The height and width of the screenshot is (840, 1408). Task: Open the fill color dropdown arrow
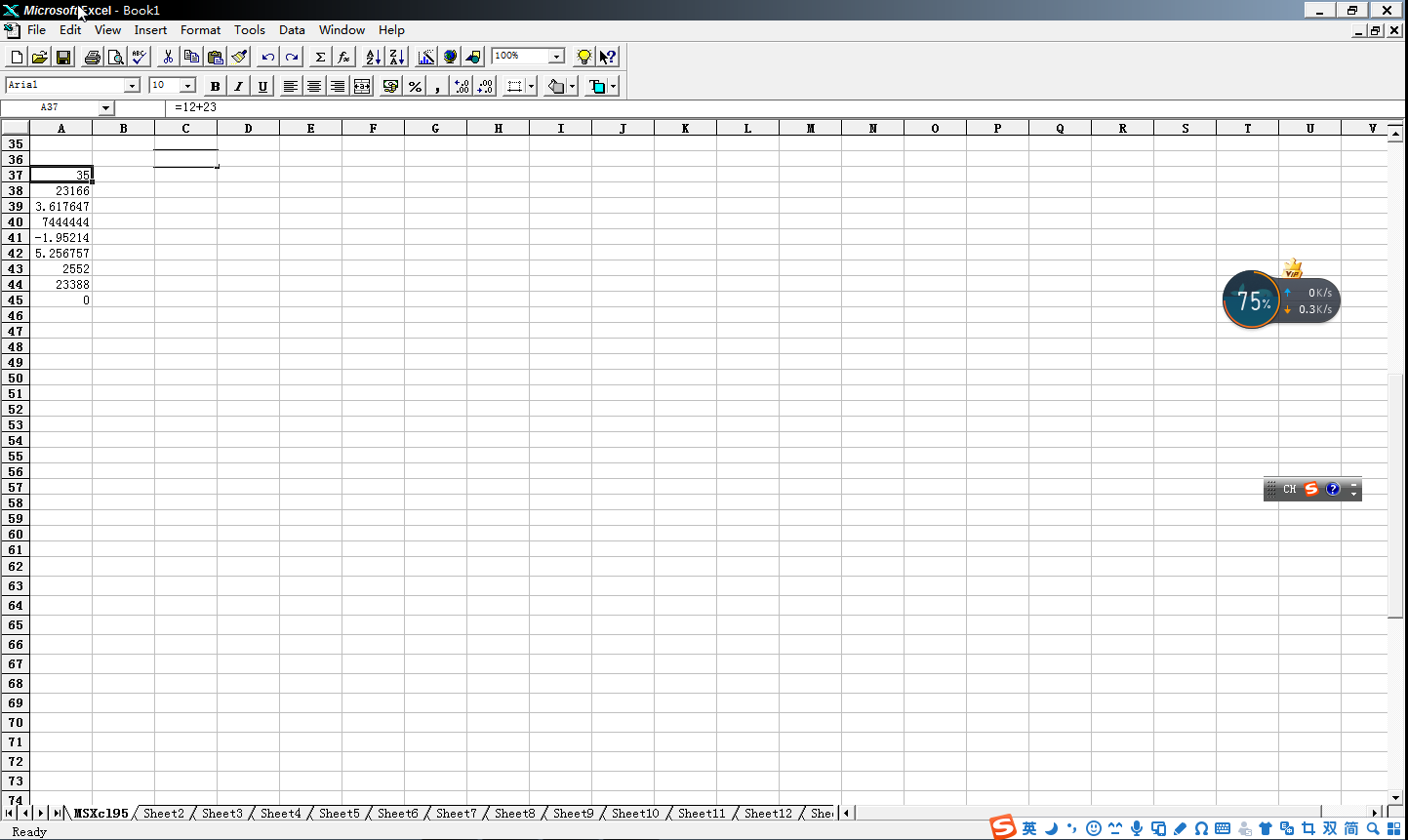pos(572,87)
